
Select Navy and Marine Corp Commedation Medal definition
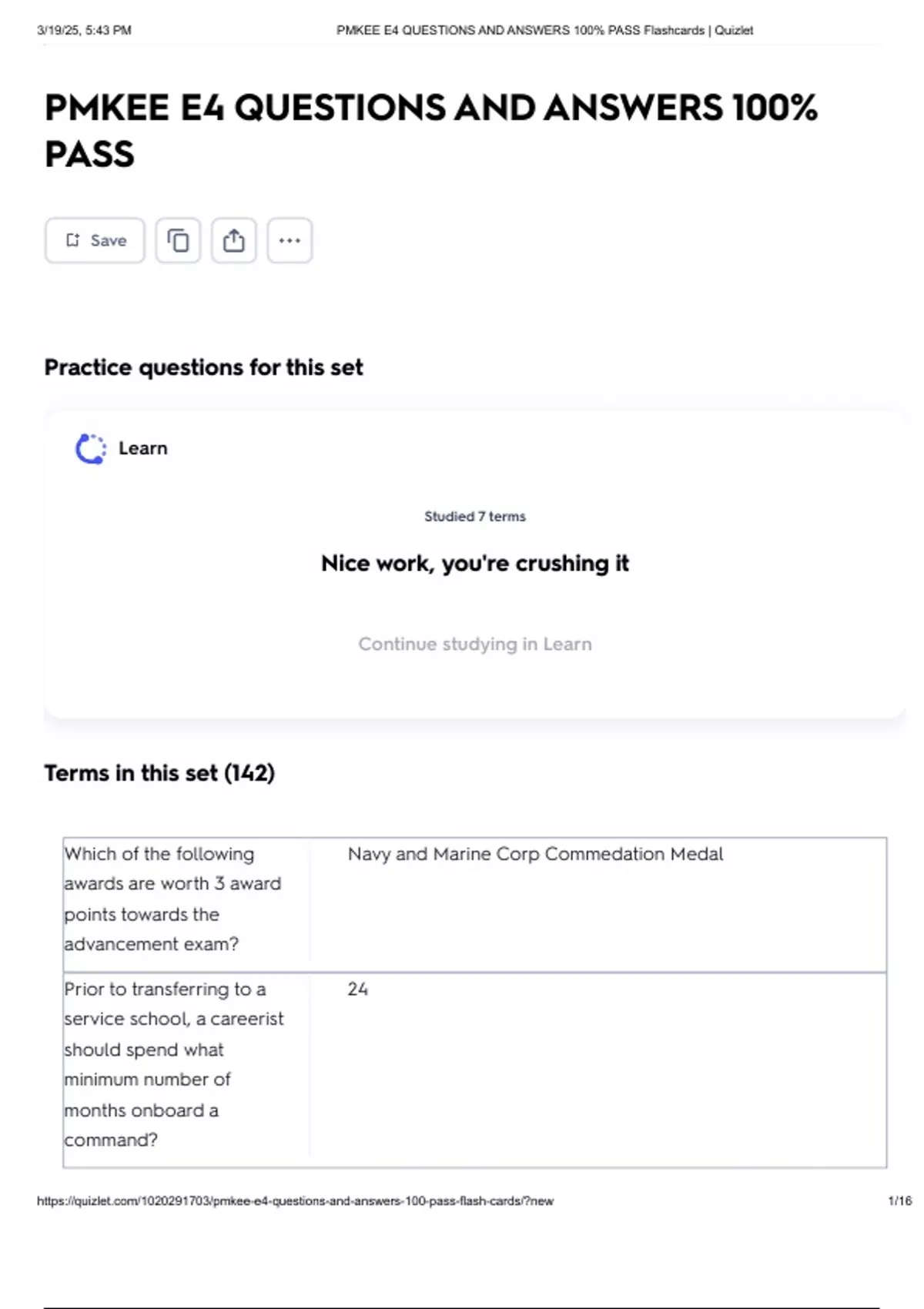pyautogui.click(x=535, y=854)
